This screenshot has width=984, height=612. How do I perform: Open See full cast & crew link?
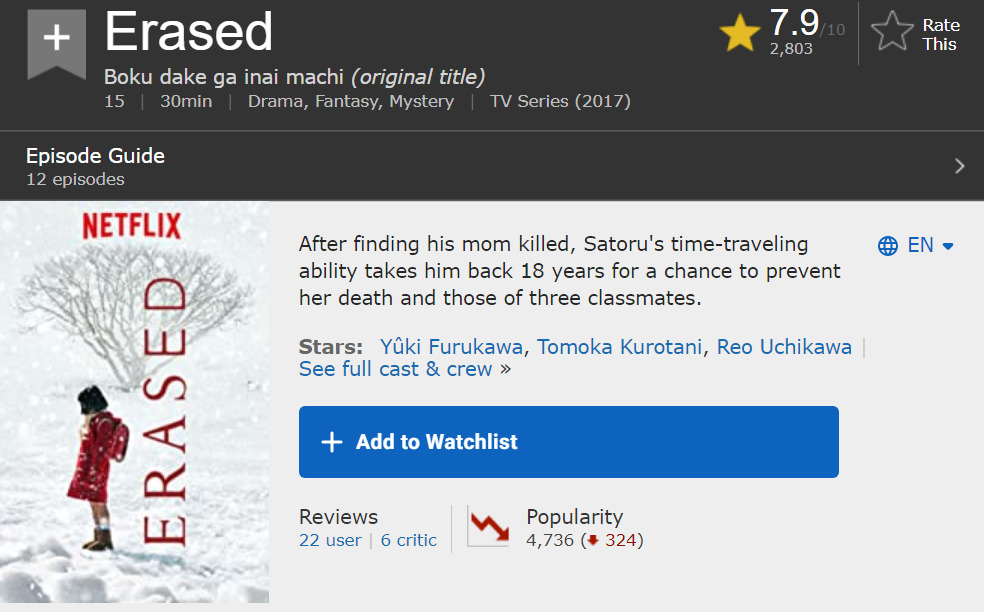[x=396, y=369]
